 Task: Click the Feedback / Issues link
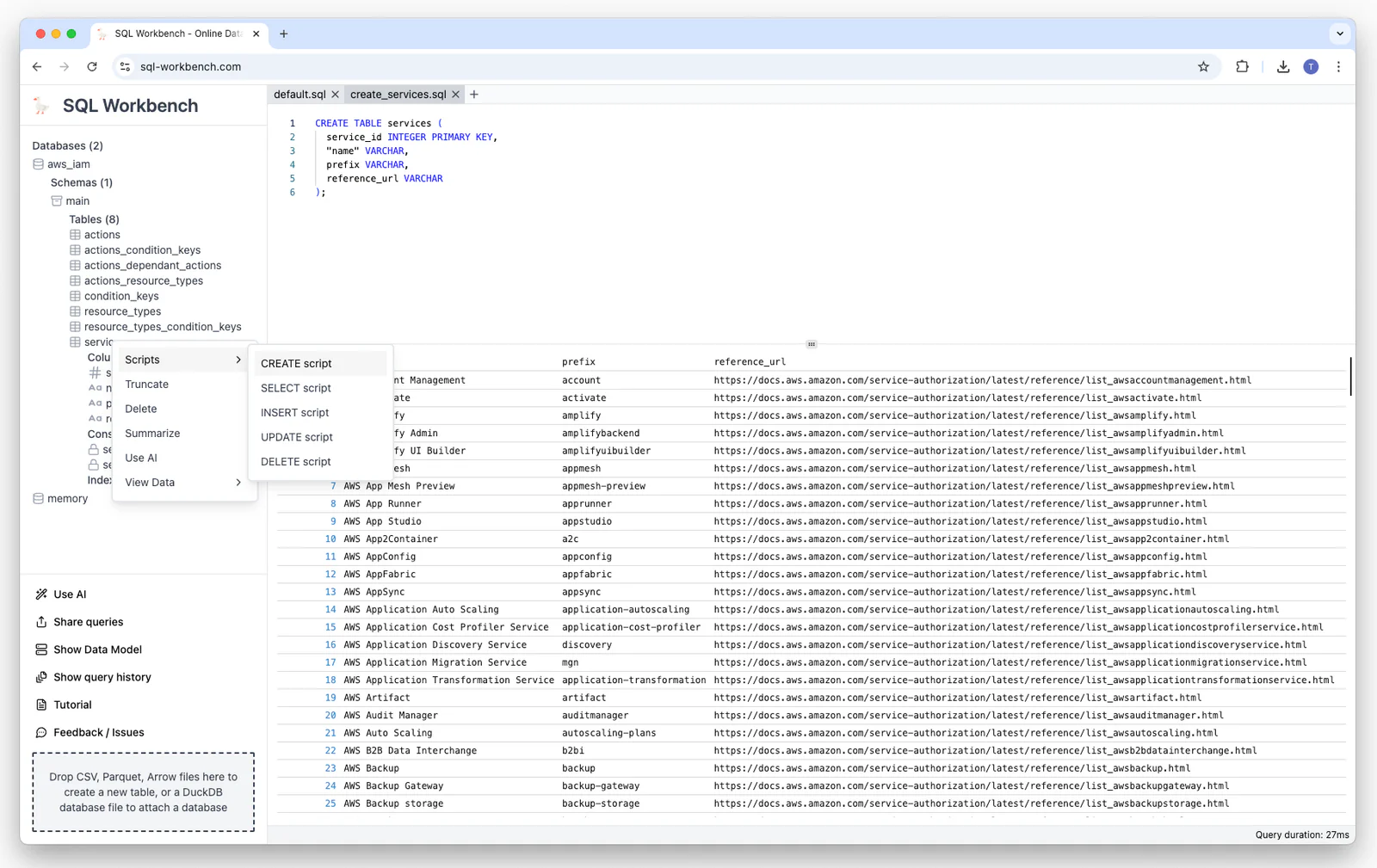point(99,732)
